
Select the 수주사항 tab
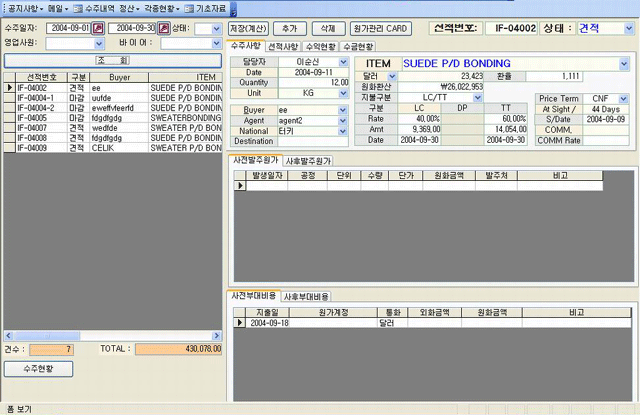(x=246, y=46)
